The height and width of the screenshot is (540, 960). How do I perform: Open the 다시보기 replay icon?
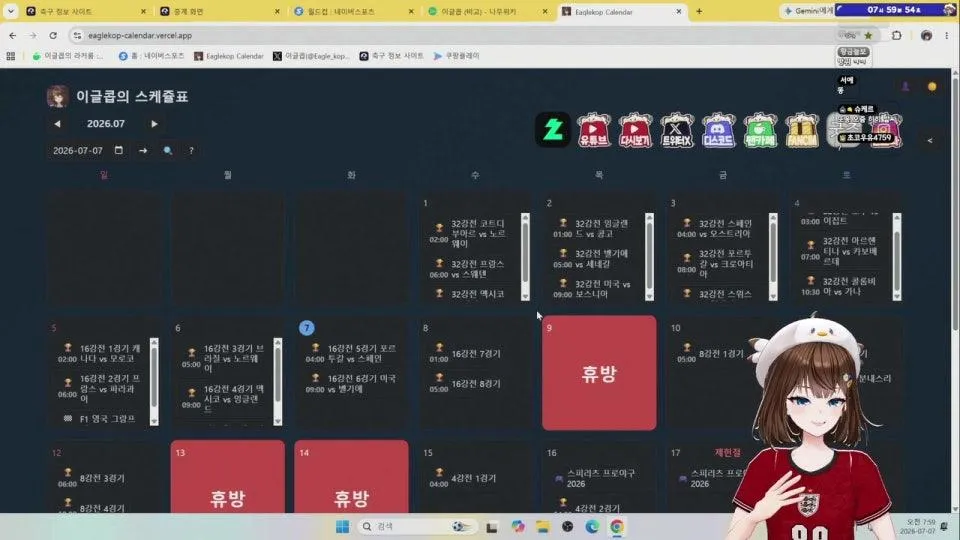pos(635,130)
